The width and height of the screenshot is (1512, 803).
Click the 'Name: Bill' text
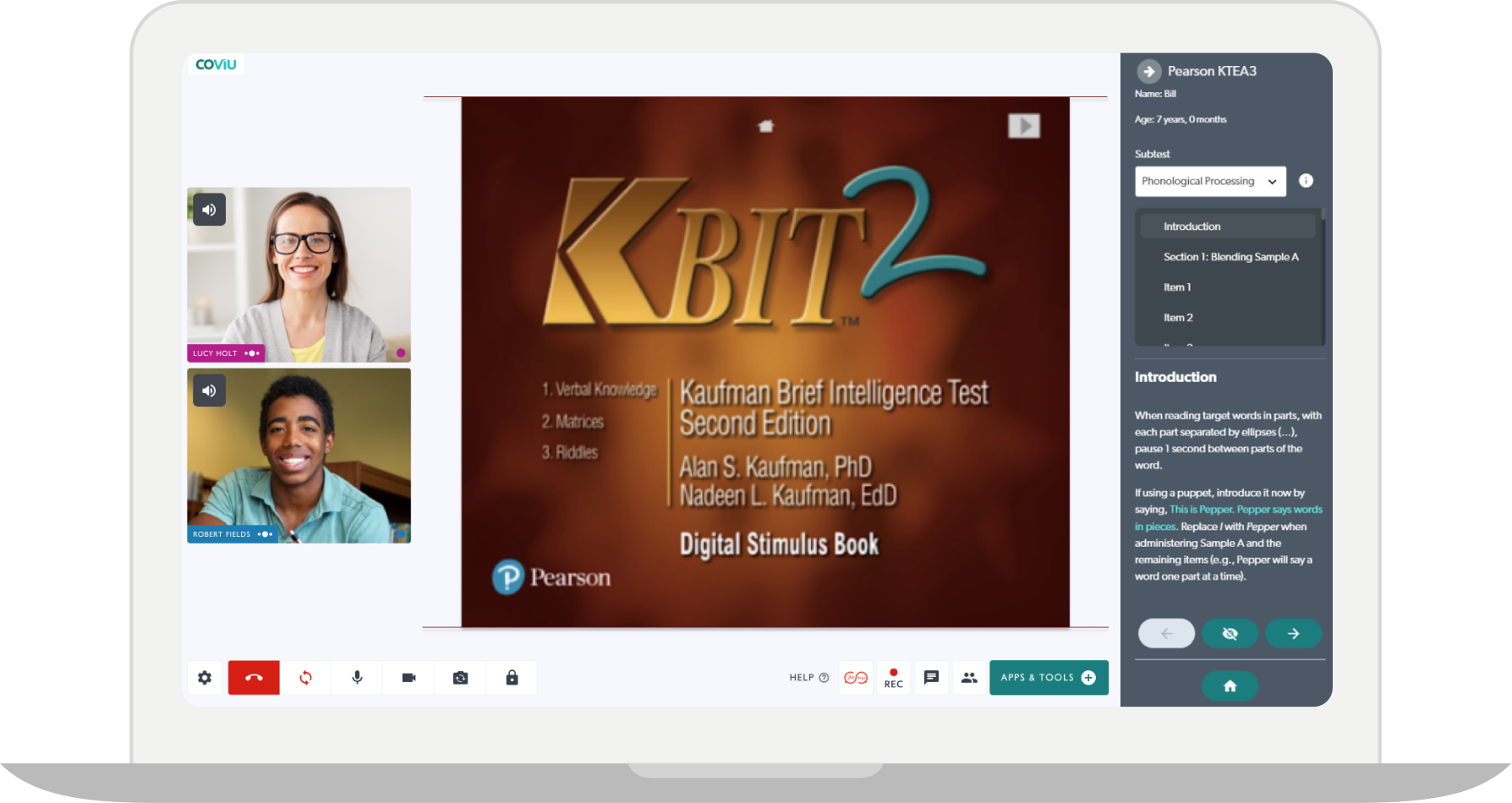pos(1155,94)
